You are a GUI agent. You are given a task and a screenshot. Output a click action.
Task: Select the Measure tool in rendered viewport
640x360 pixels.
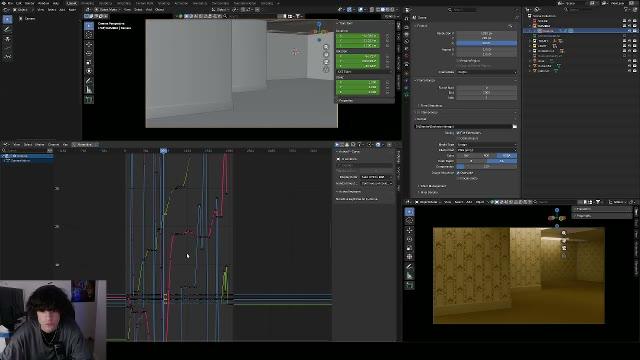point(409,276)
